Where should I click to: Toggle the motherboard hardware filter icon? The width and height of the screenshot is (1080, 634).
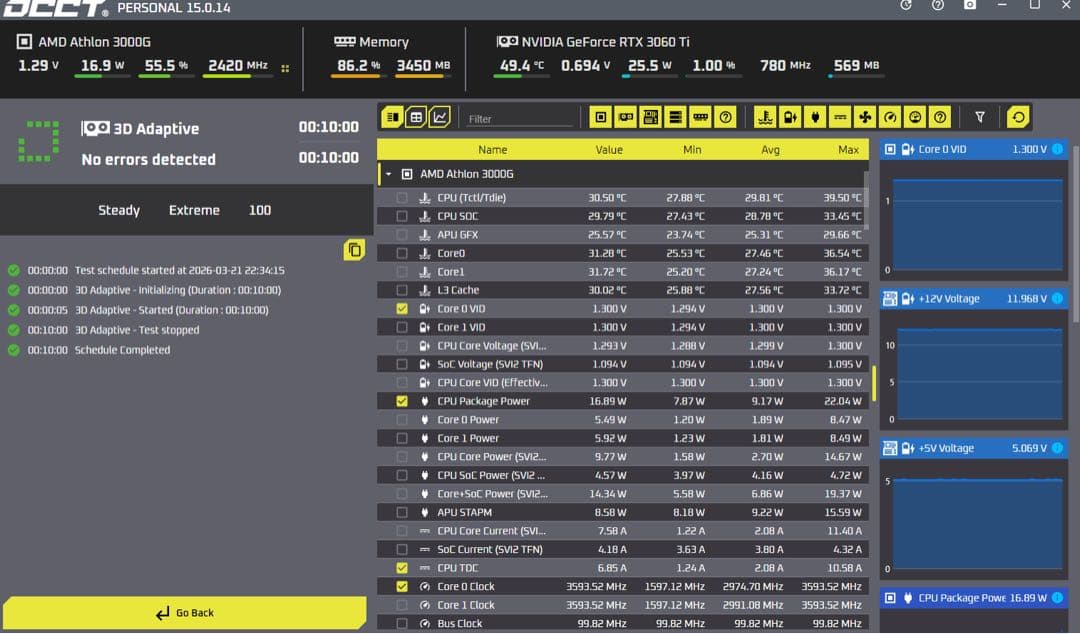click(x=650, y=117)
